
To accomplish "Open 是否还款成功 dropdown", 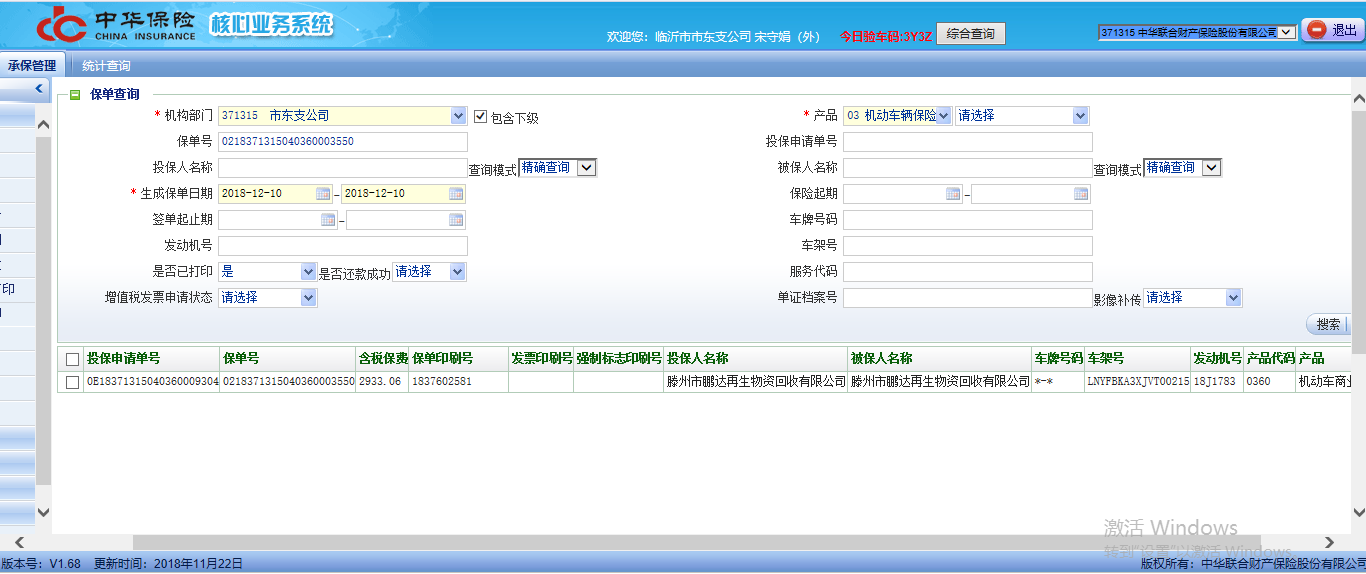I will 458,272.
